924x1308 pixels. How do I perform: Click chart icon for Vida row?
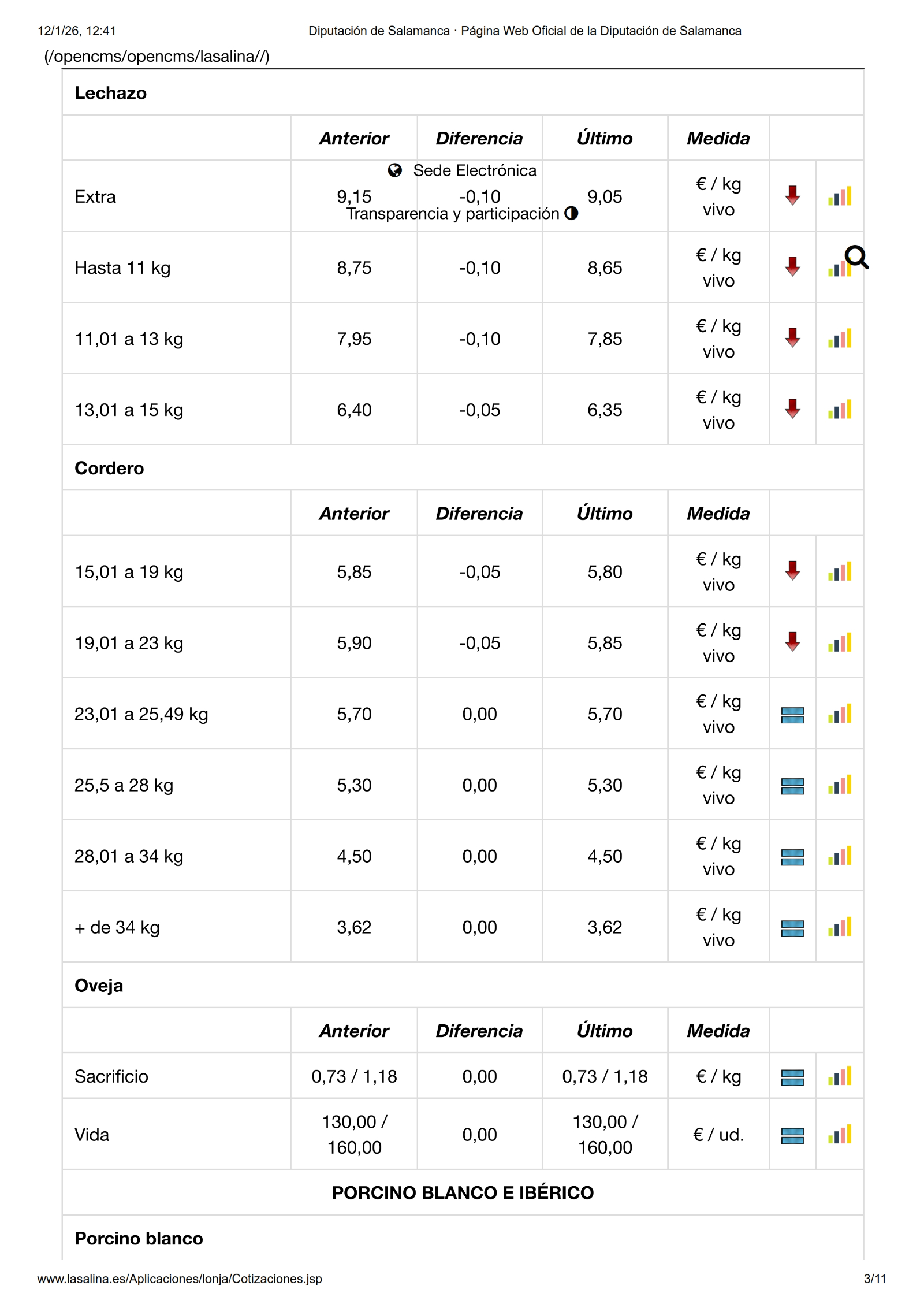pyautogui.click(x=839, y=1135)
